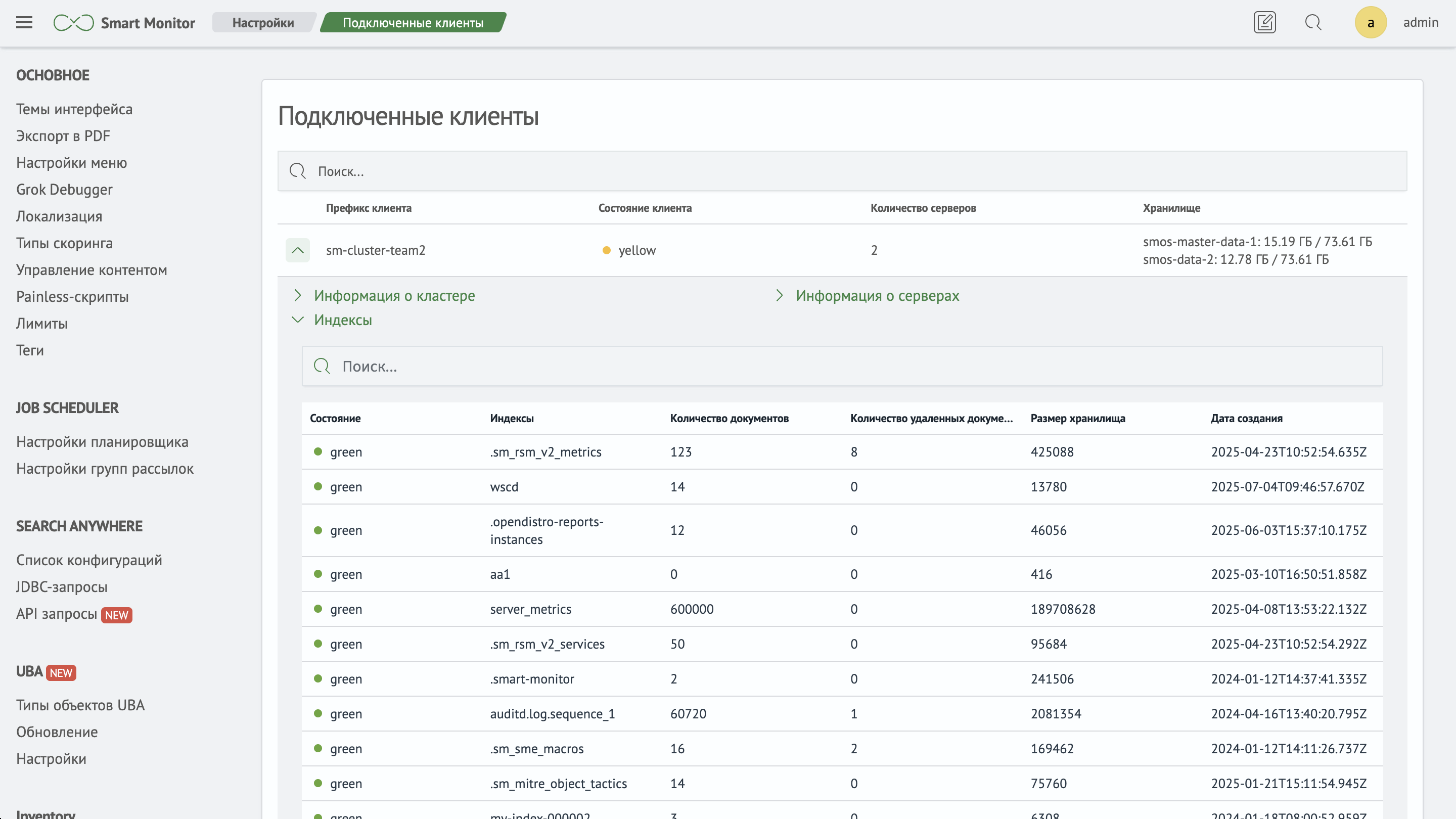Viewport: 1456px width, 819px height.
Task: Select Подключенные клиенты breadcrumb
Action: 413,23
